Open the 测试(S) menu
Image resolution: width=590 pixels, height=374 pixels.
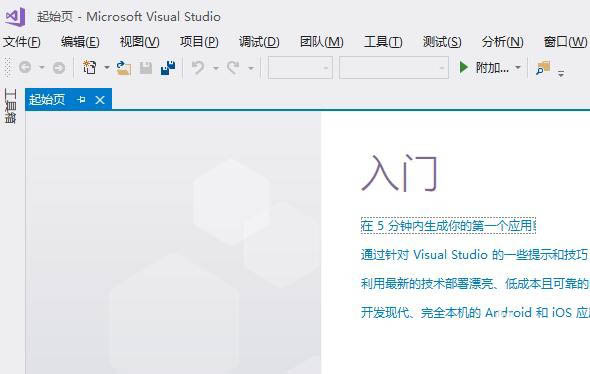[x=442, y=41]
